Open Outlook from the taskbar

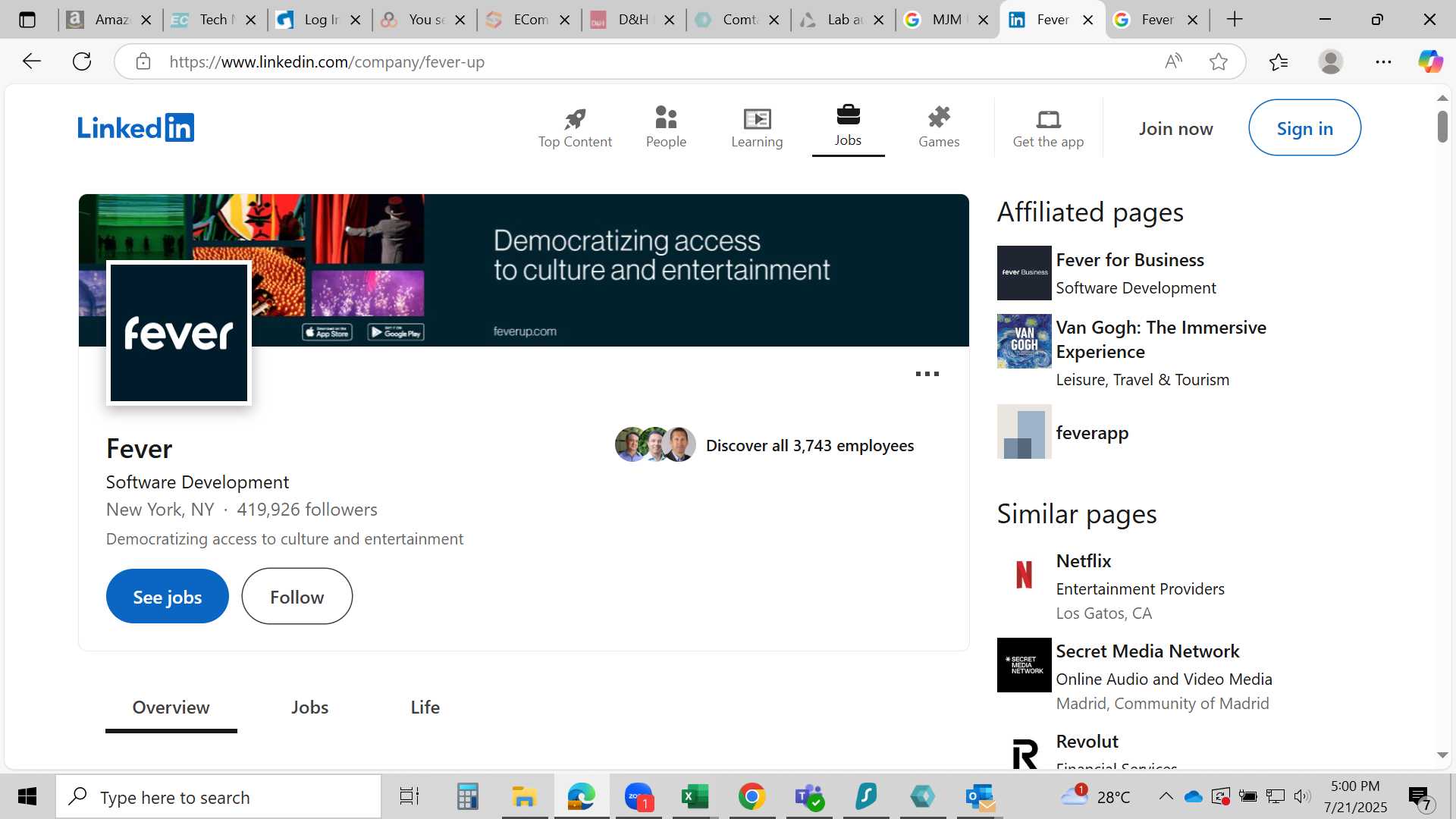(x=980, y=797)
